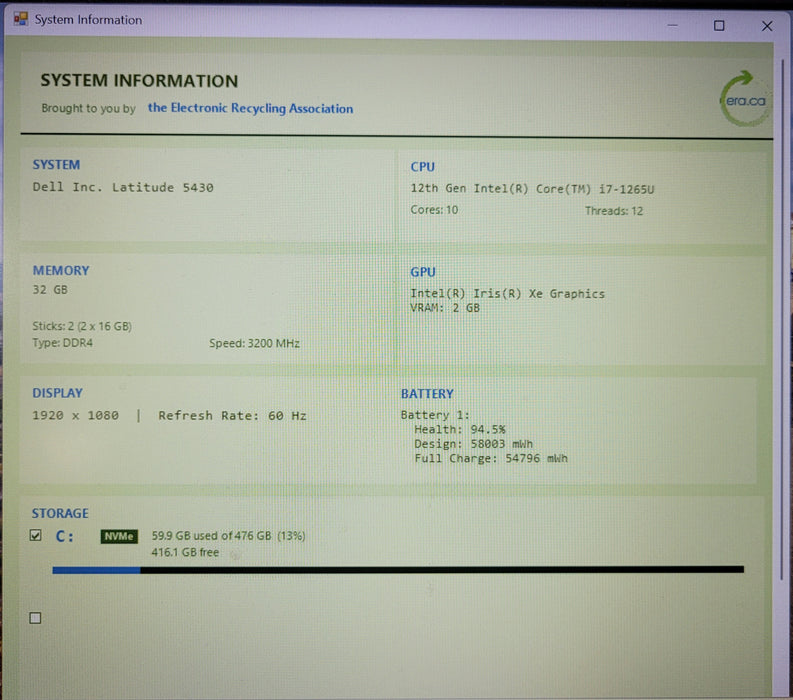793x700 pixels.
Task: Close the System Information window
Action: click(x=767, y=26)
